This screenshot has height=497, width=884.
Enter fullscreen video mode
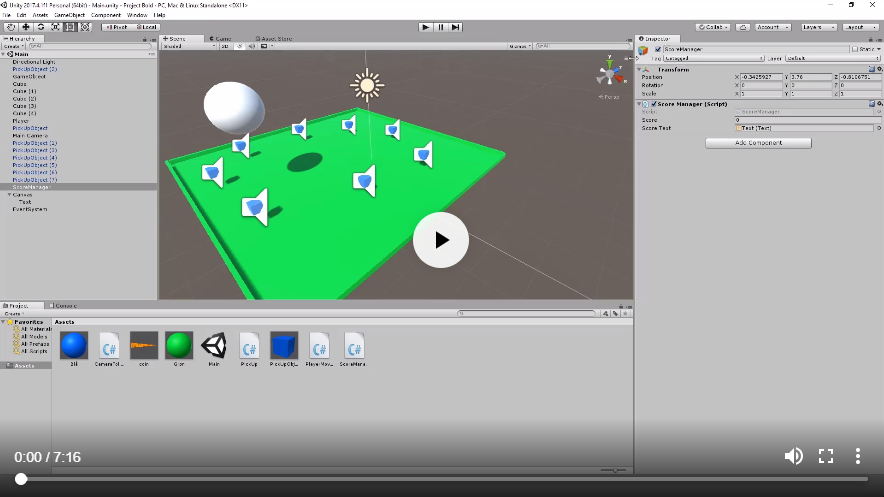tap(826, 456)
